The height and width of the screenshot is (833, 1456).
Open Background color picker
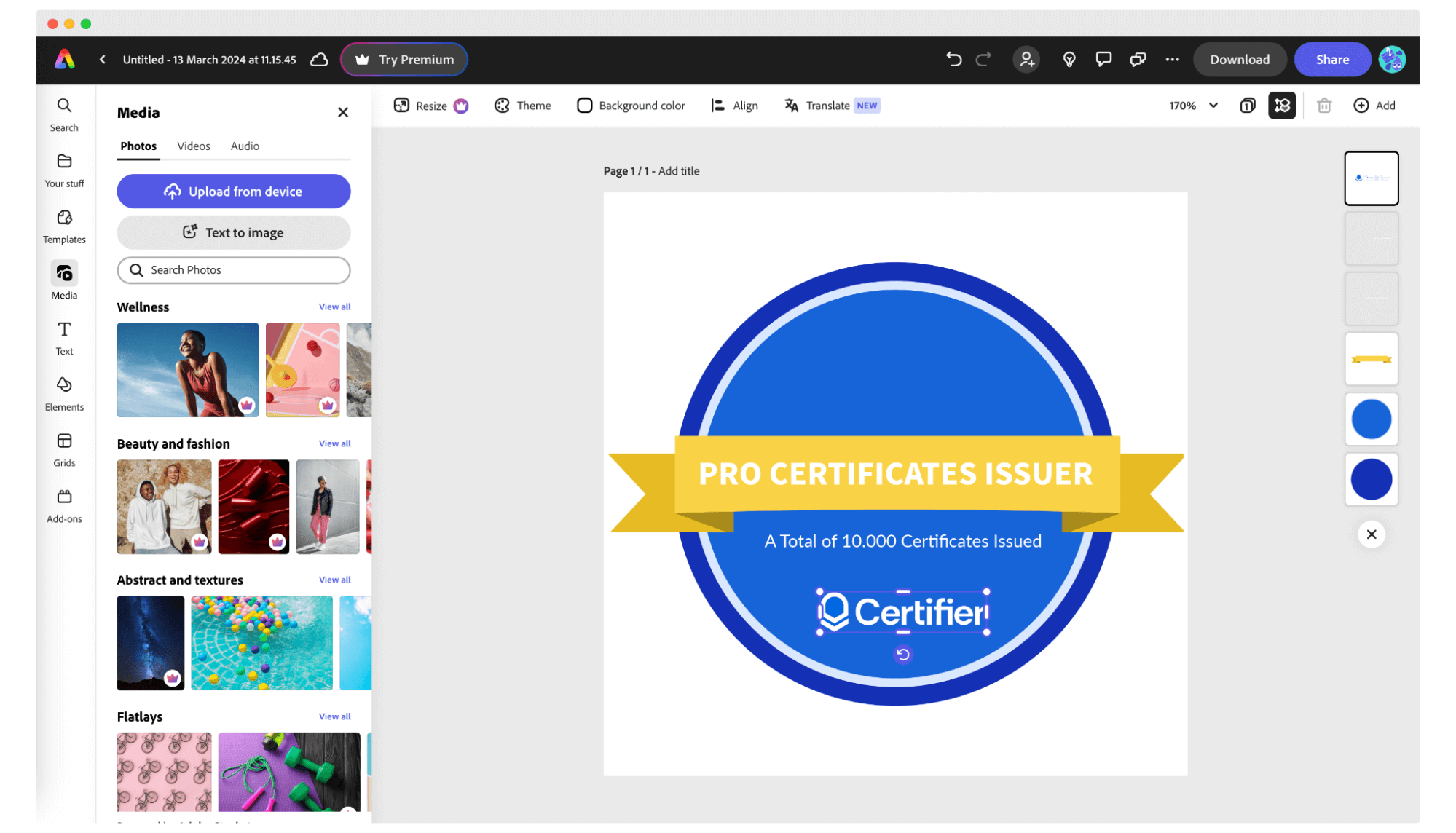(x=631, y=106)
